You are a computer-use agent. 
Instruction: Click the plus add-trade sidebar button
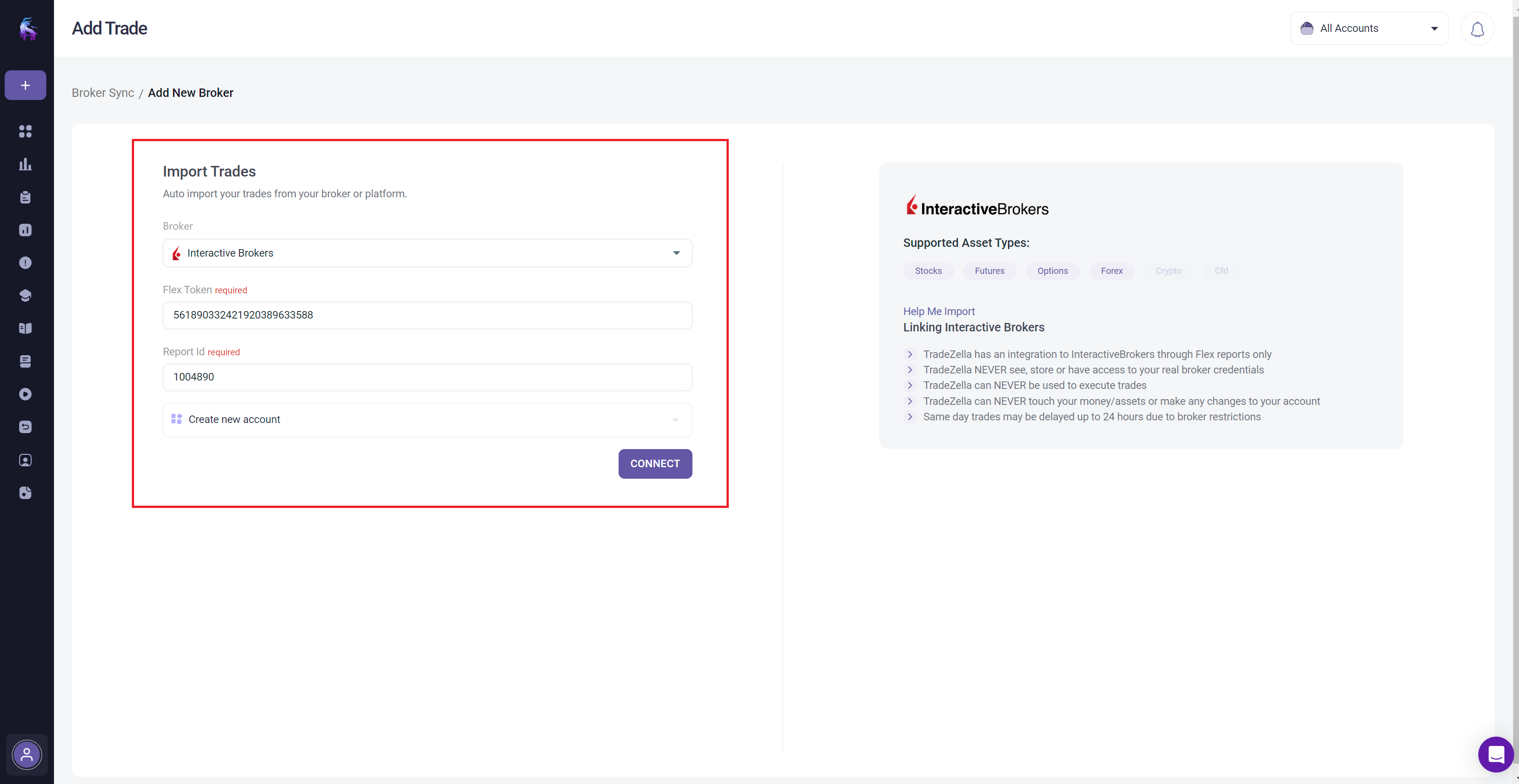click(25, 85)
